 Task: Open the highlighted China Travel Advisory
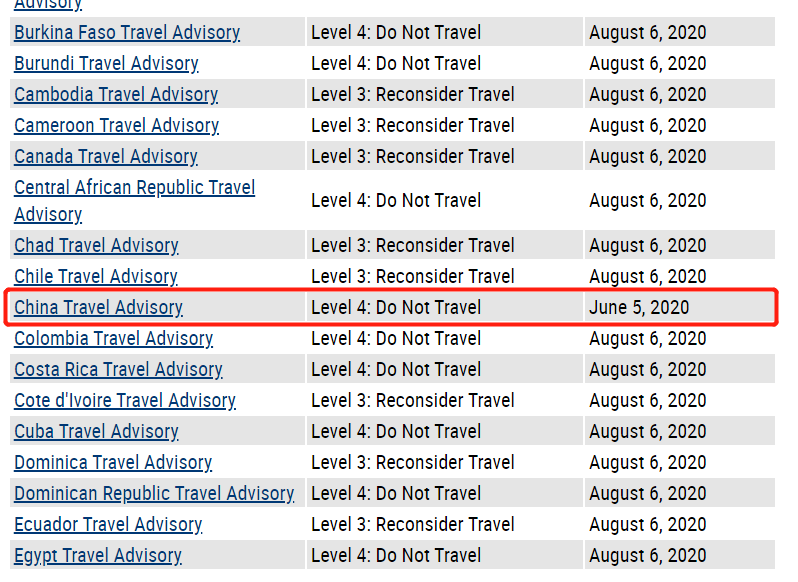point(98,307)
